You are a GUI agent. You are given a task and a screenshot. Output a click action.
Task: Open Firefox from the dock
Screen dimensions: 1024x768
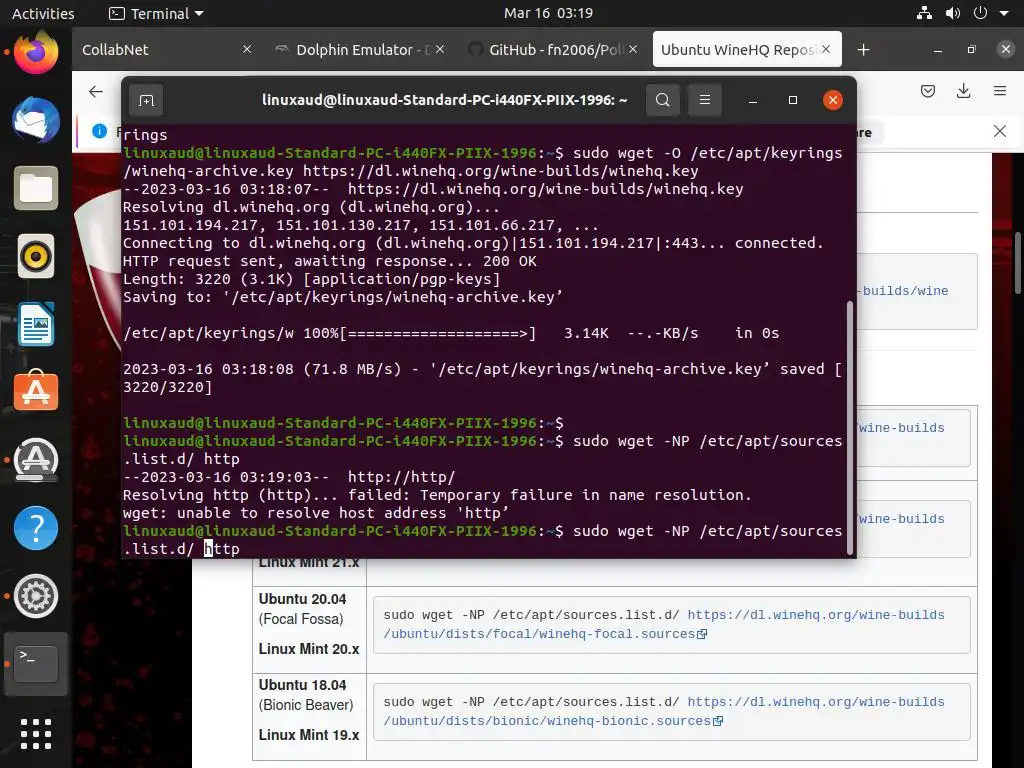pyautogui.click(x=36, y=52)
